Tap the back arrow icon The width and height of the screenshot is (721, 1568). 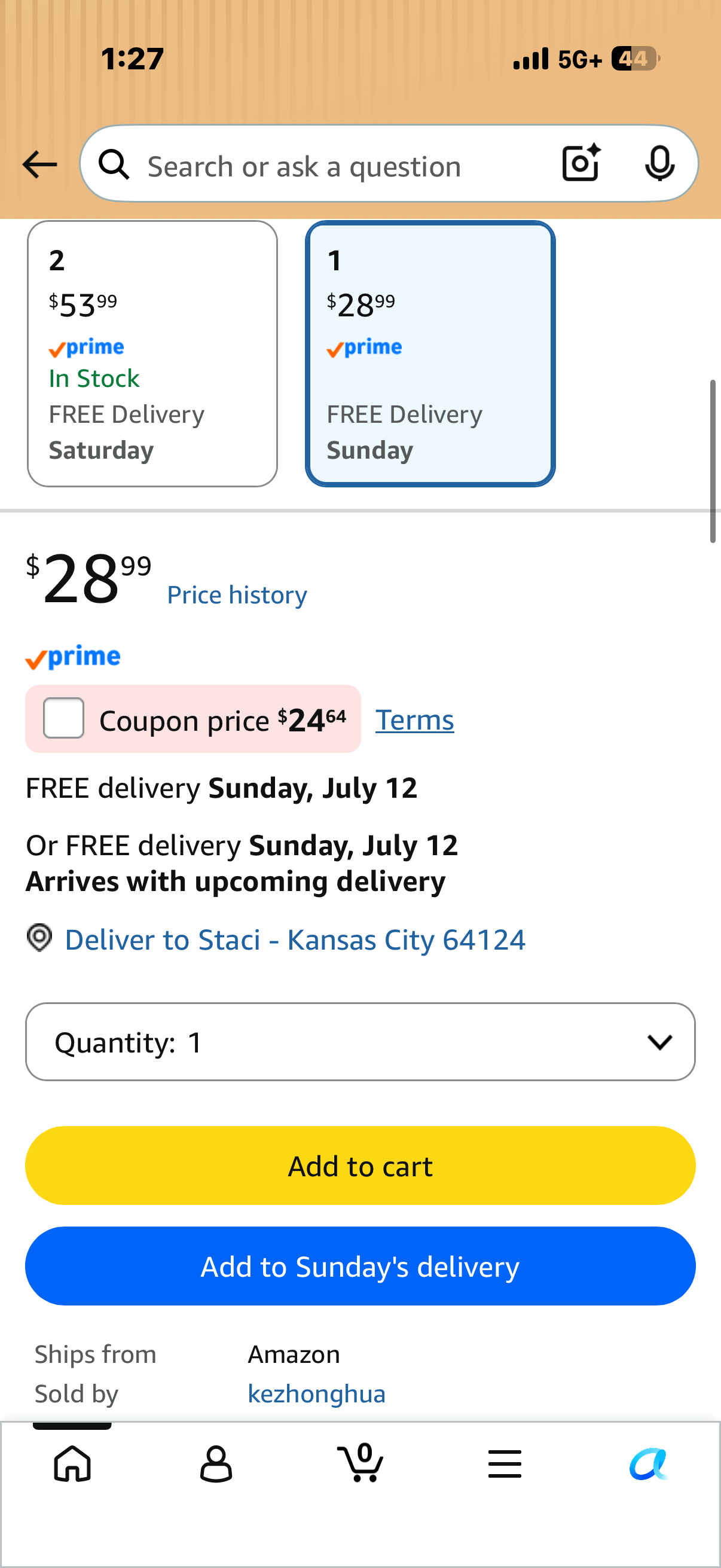pos(39,164)
